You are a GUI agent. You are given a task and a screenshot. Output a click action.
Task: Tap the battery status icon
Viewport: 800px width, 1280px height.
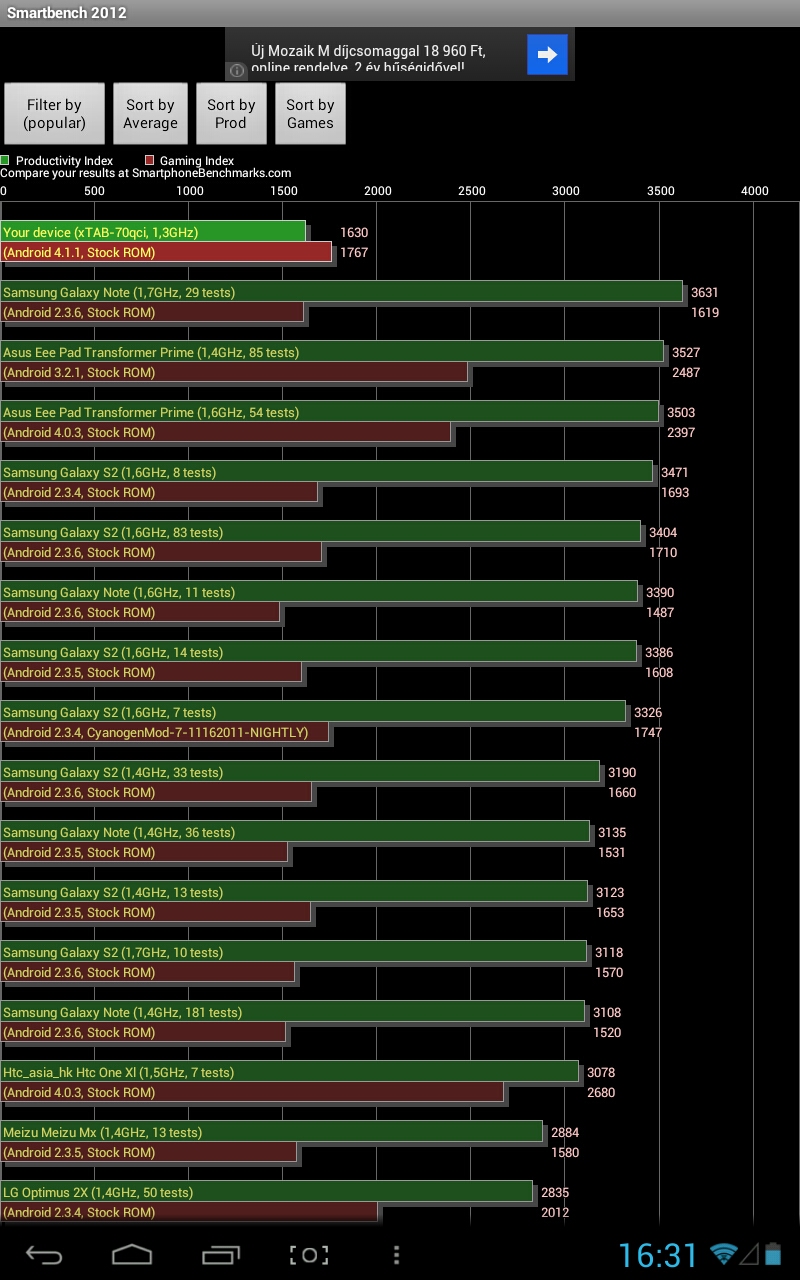tap(773, 1254)
